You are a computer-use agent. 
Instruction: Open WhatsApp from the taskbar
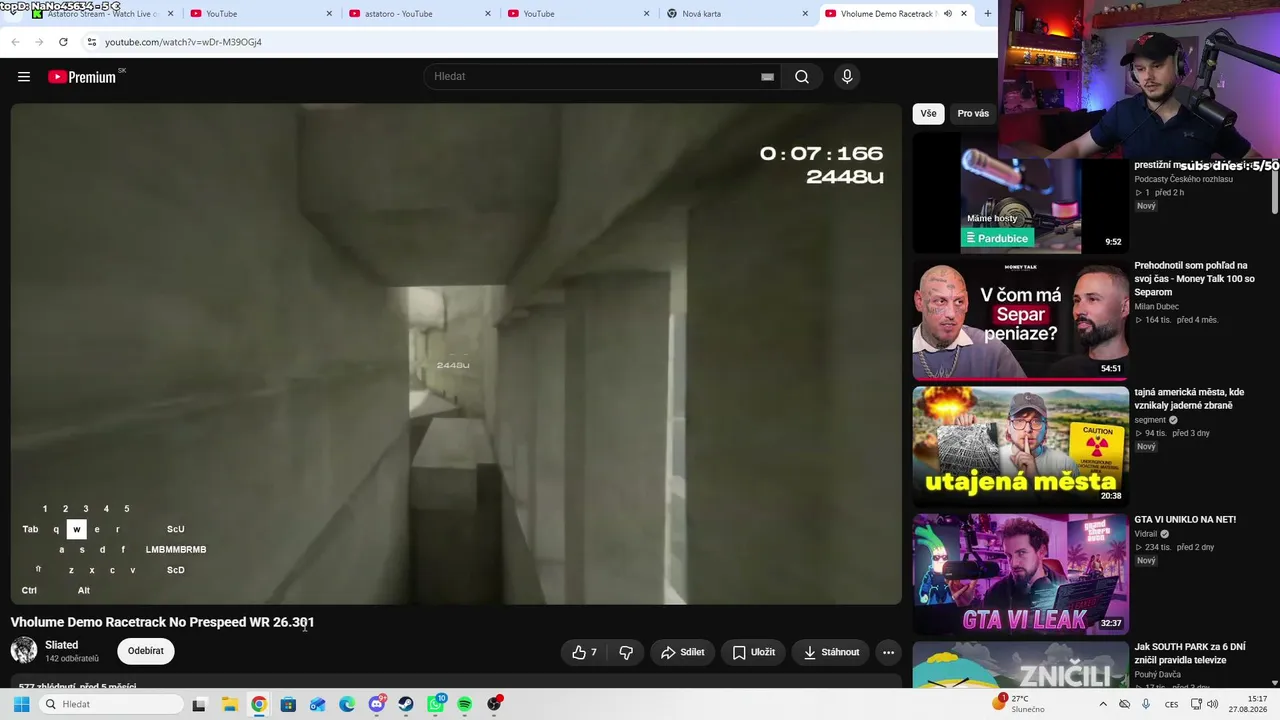tap(436, 704)
